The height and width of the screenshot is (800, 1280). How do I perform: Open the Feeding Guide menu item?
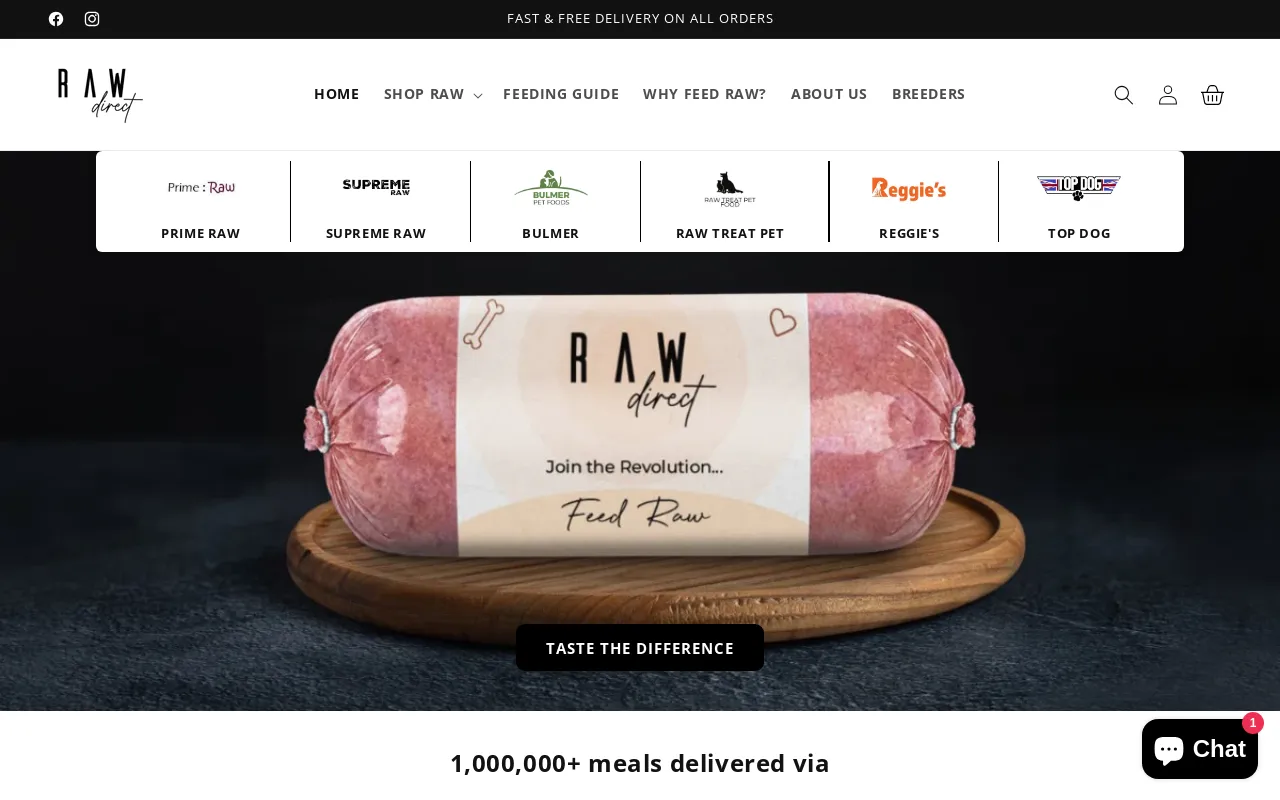(x=561, y=94)
